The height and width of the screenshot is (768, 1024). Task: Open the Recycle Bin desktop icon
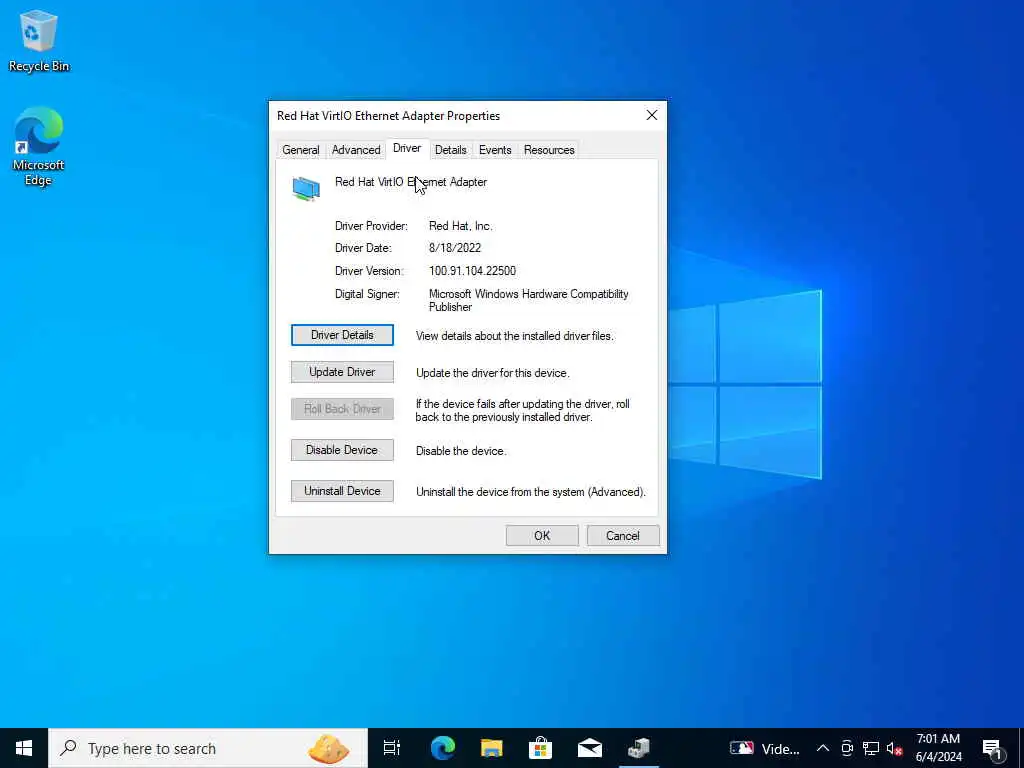pos(39,40)
